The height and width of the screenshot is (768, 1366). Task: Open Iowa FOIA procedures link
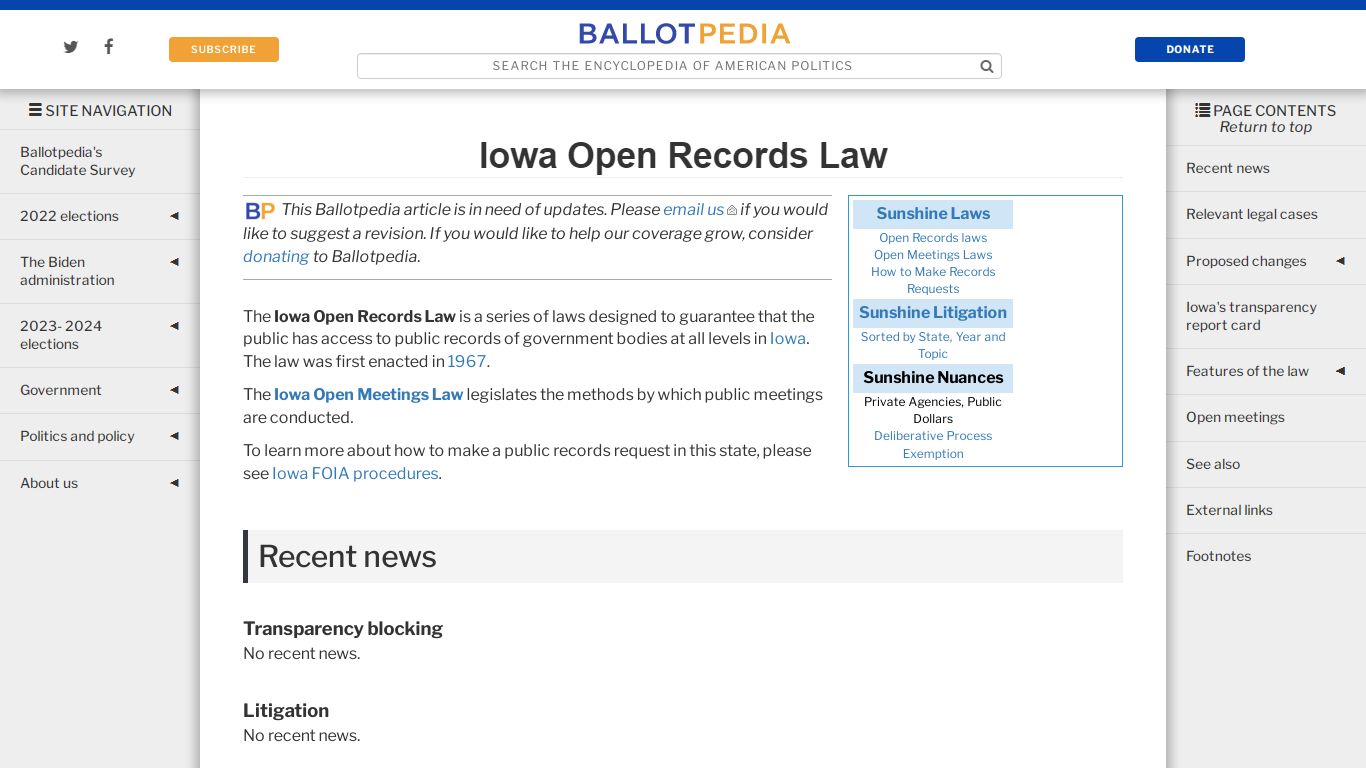(x=355, y=473)
